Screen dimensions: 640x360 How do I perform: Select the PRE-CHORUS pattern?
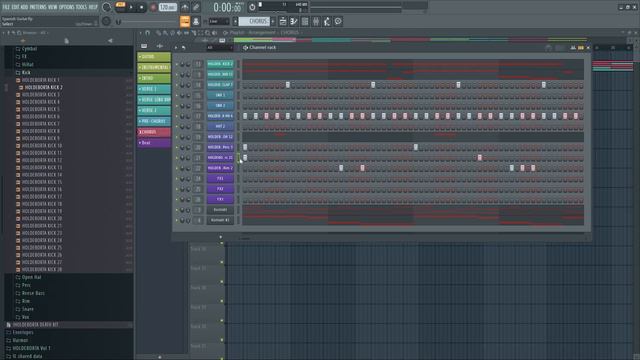(x=154, y=121)
